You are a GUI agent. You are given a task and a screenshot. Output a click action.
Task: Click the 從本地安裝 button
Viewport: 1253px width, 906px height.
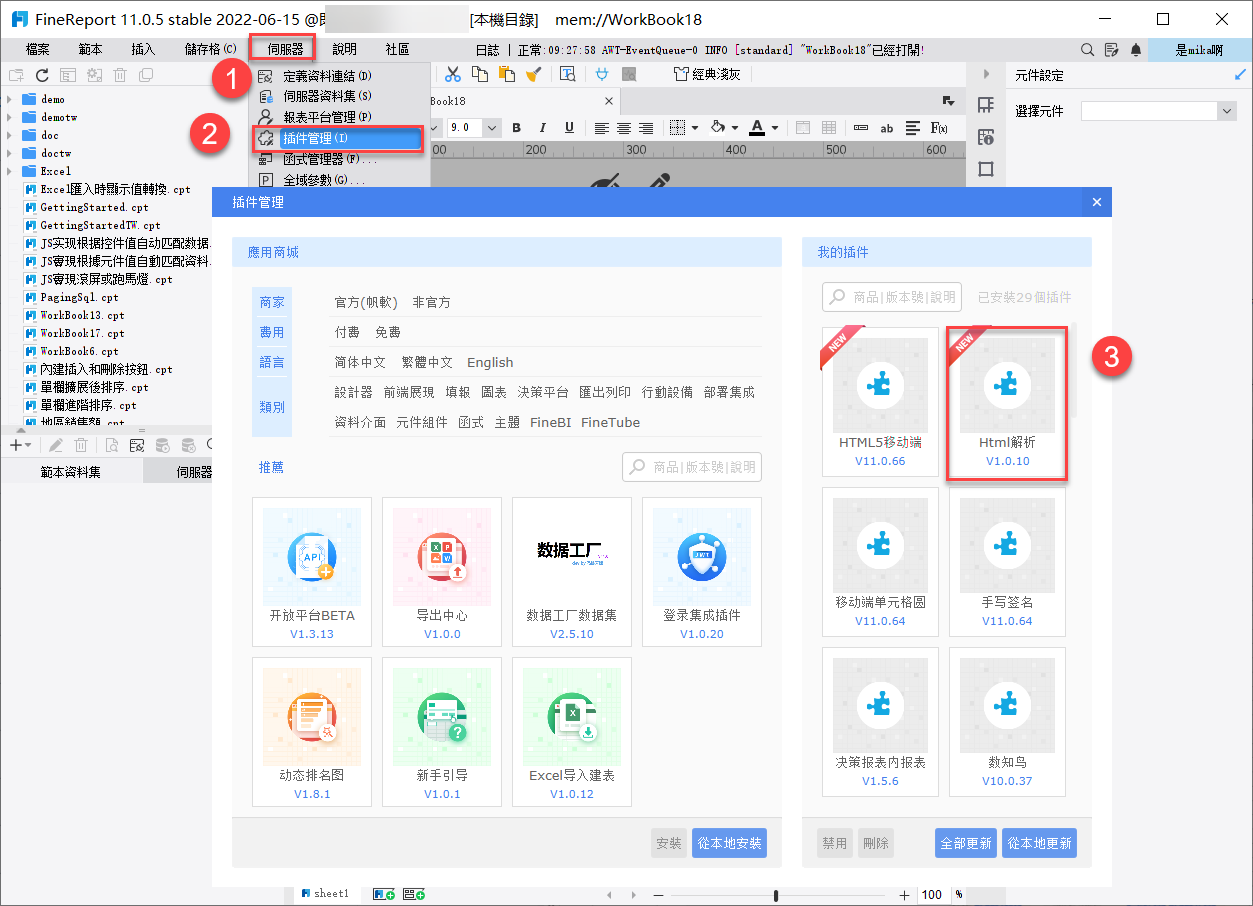(x=729, y=843)
